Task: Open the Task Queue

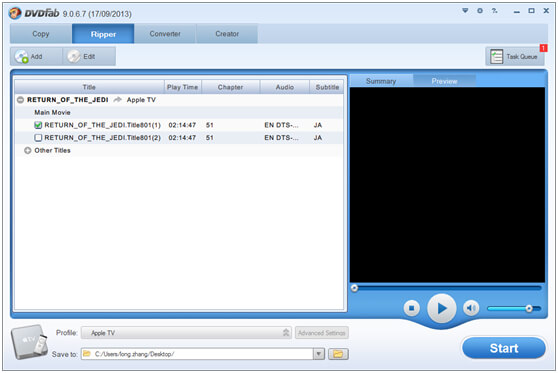Action: pyautogui.click(x=515, y=56)
